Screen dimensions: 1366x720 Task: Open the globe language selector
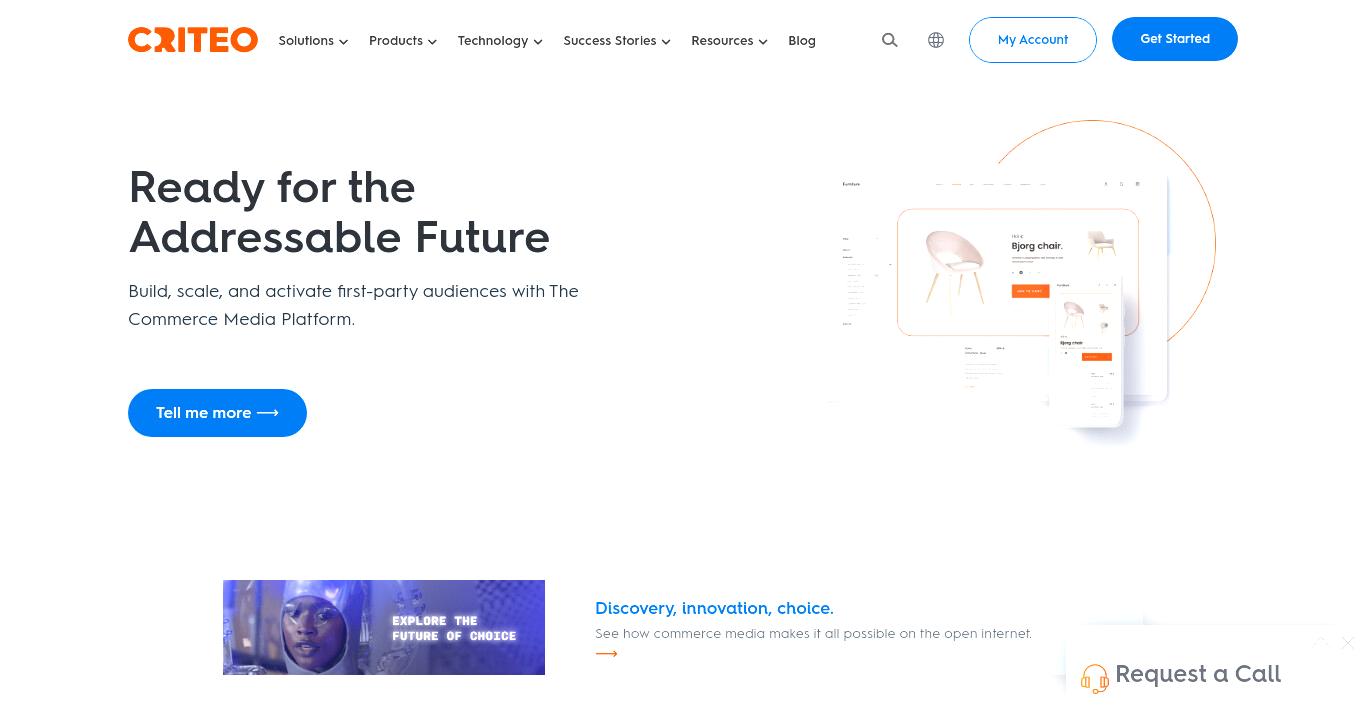[x=936, y=40]
